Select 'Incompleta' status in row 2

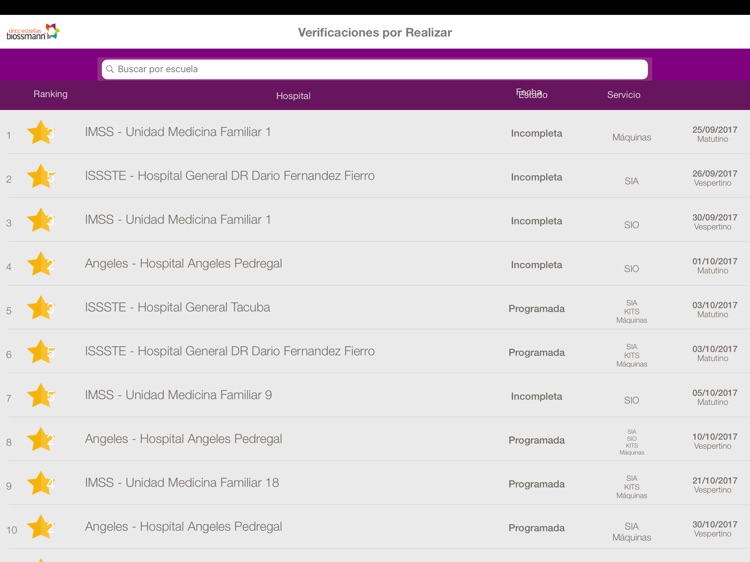click(537, 177)
